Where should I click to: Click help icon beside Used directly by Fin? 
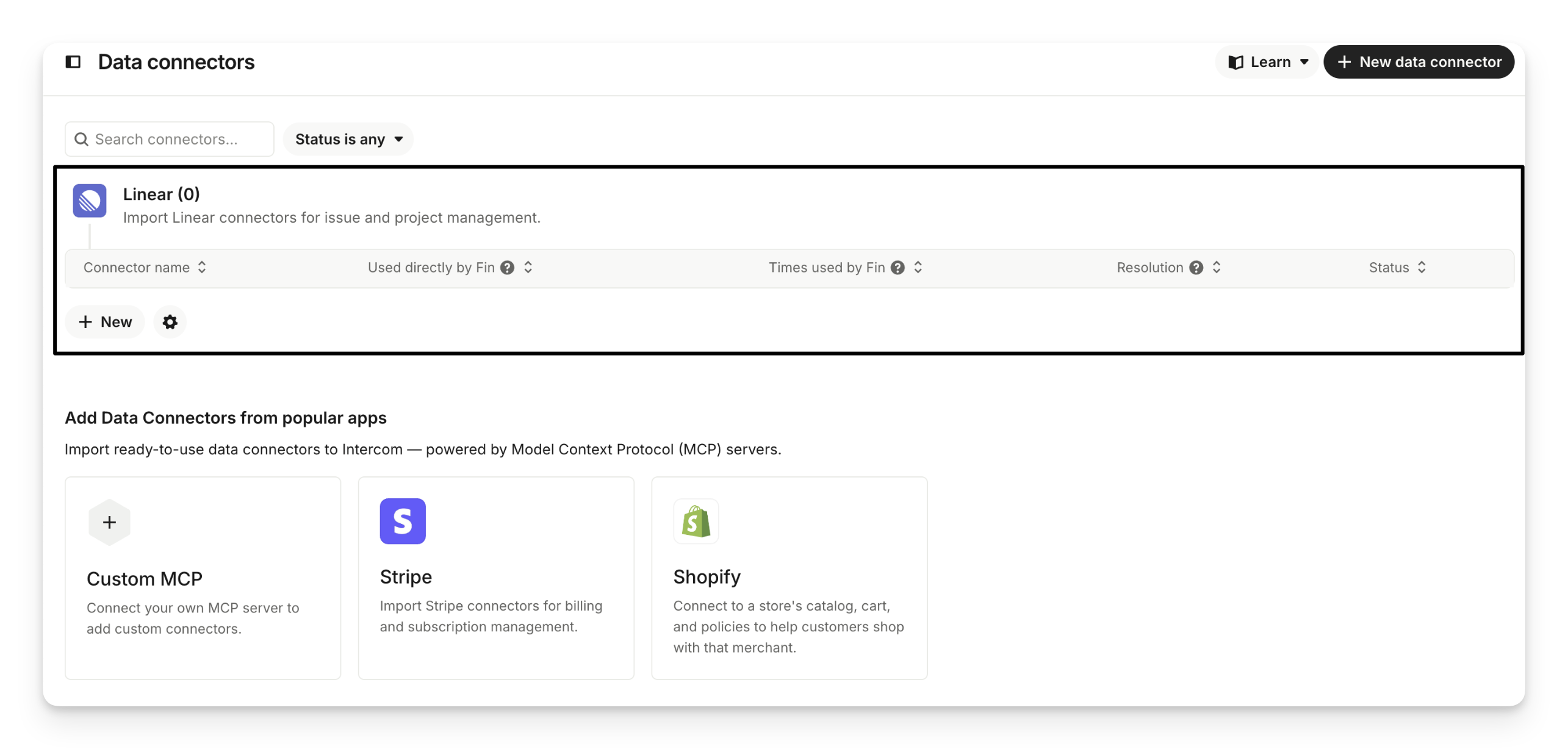[507, 268]
